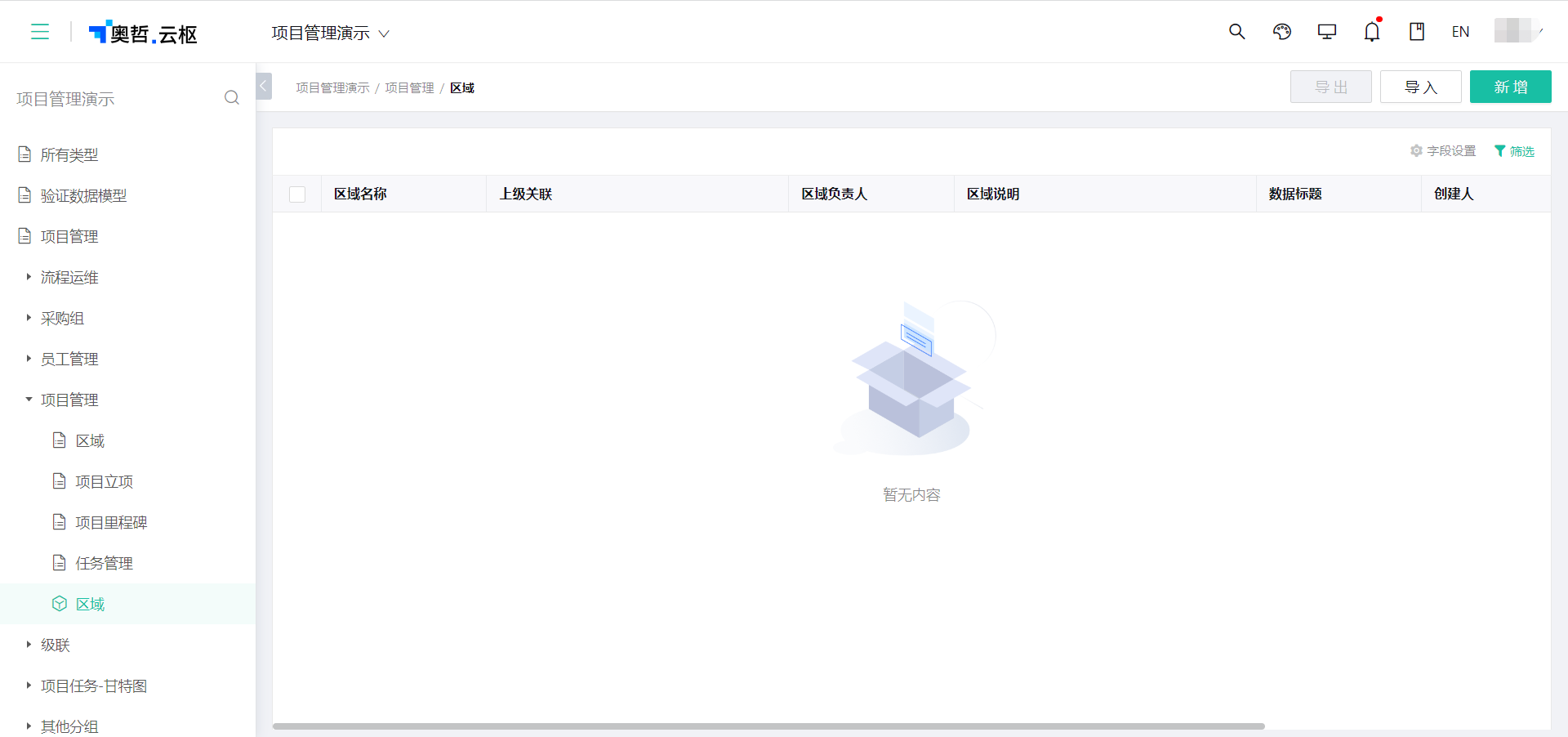Click the 项目立项 document icon

(59, 481)
